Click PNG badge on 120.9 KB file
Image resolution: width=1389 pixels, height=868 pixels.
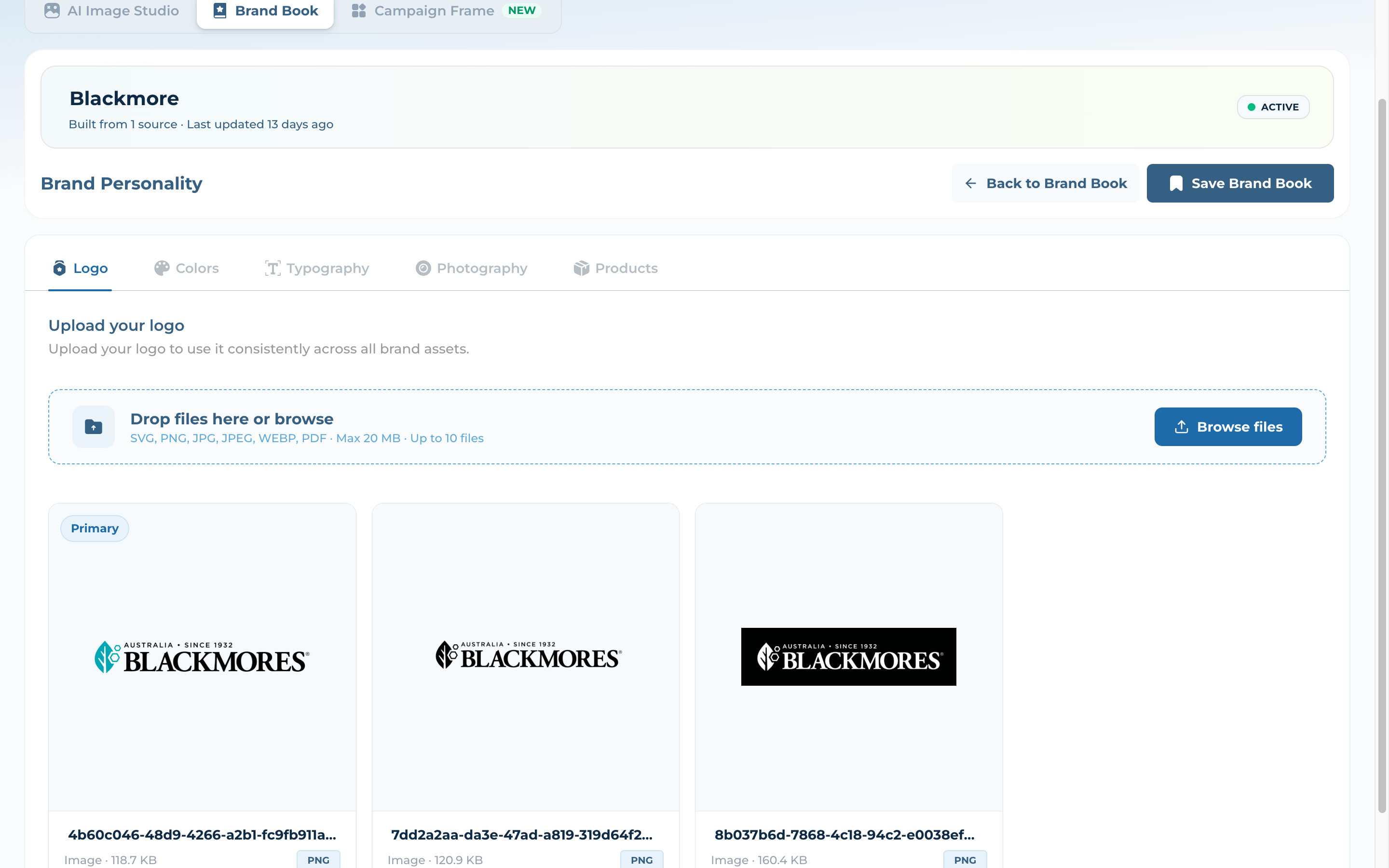[642, 859]
